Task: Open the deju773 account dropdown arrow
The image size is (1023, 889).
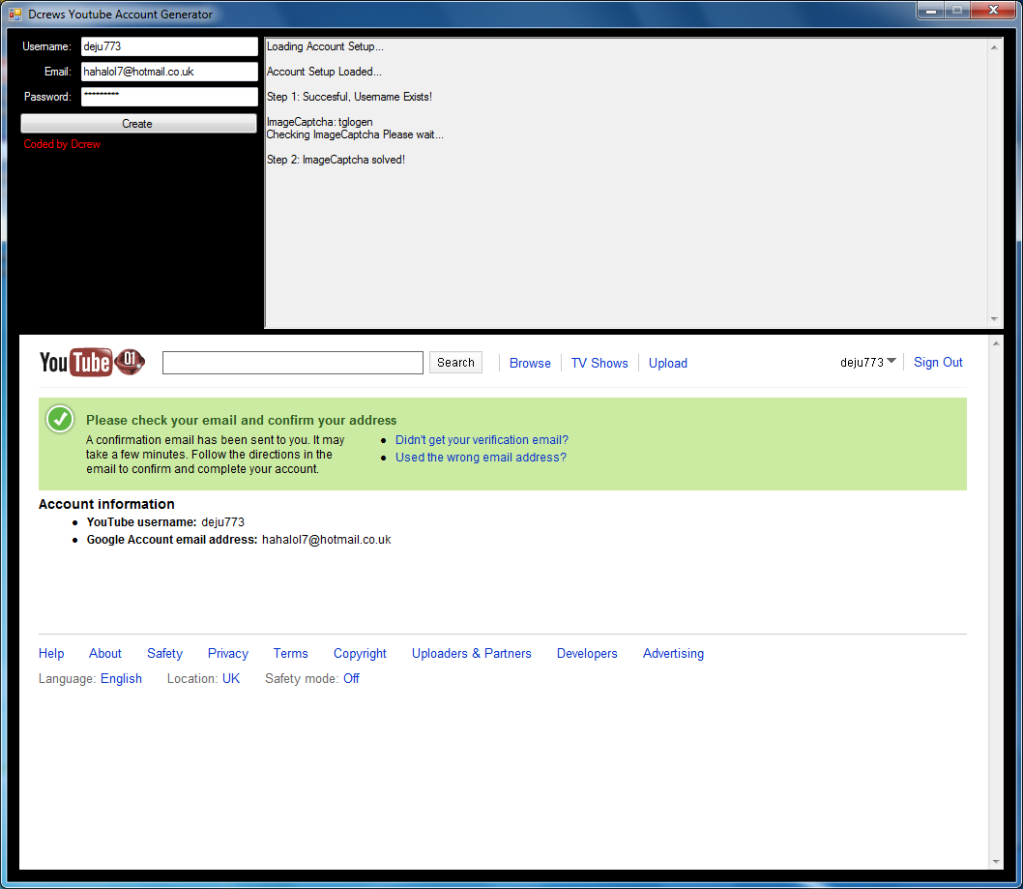Action: (x=891, y=361)
